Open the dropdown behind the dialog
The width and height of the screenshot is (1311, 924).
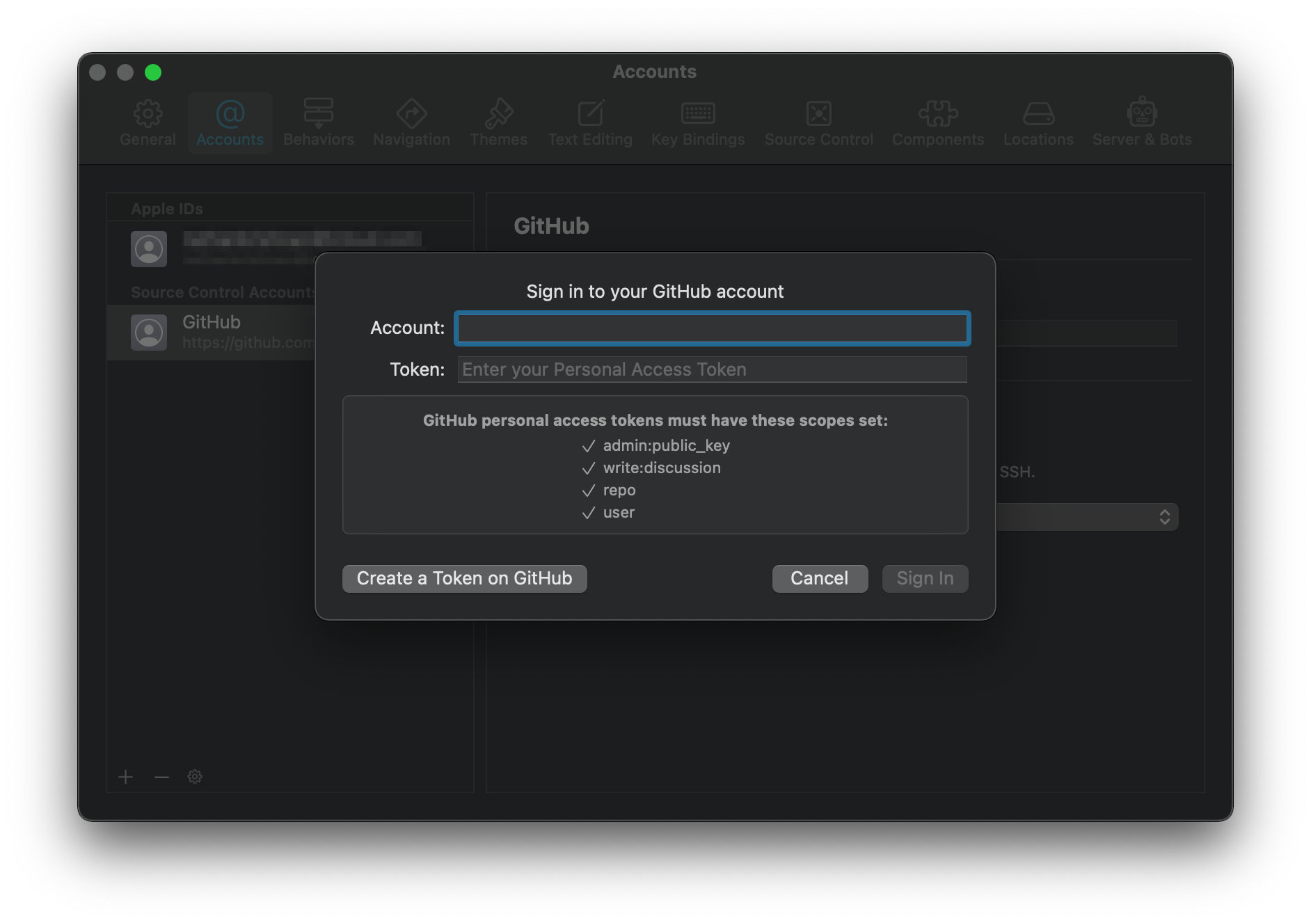[1088, 517]
